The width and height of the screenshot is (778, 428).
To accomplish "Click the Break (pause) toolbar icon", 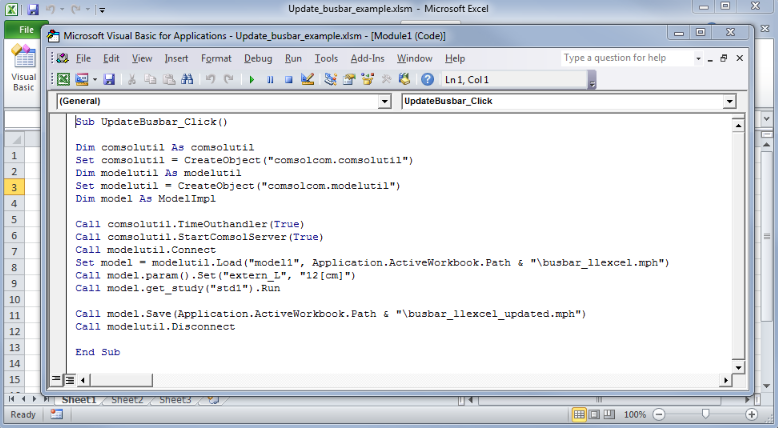I will click(x=270, y=79).
